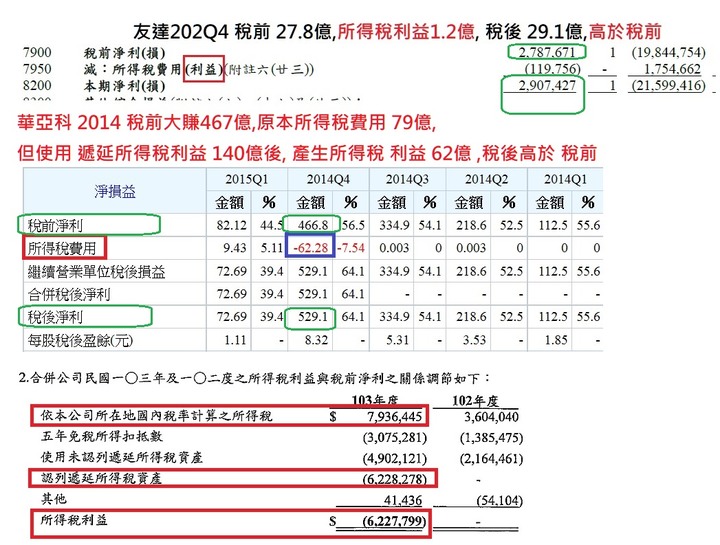The width and height of the screenshot is (720, 545).
Task: Click the note heading starting with 2.合併公司
Action: 254,378
